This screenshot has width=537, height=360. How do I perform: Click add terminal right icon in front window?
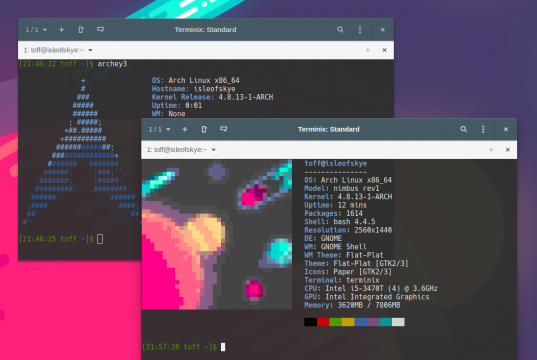coord(204,129)
